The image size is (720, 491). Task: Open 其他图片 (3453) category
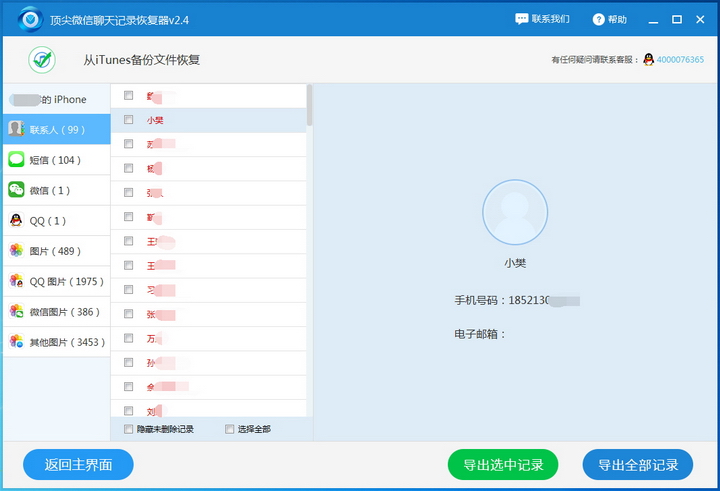click(x=56, y=342)
